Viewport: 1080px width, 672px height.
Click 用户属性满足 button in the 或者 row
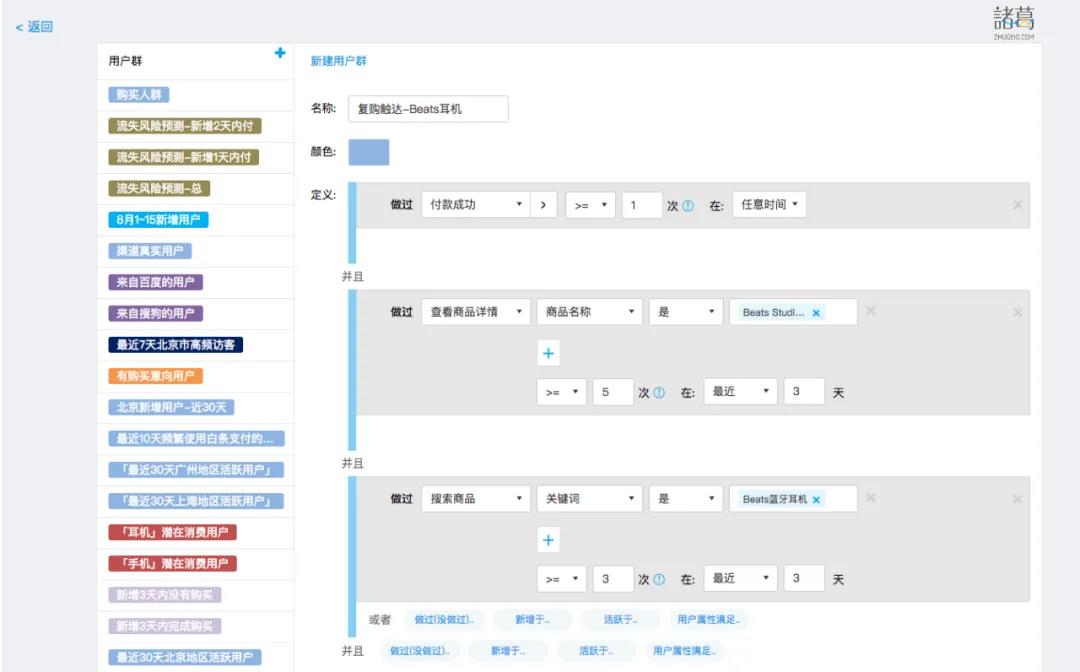708,620
